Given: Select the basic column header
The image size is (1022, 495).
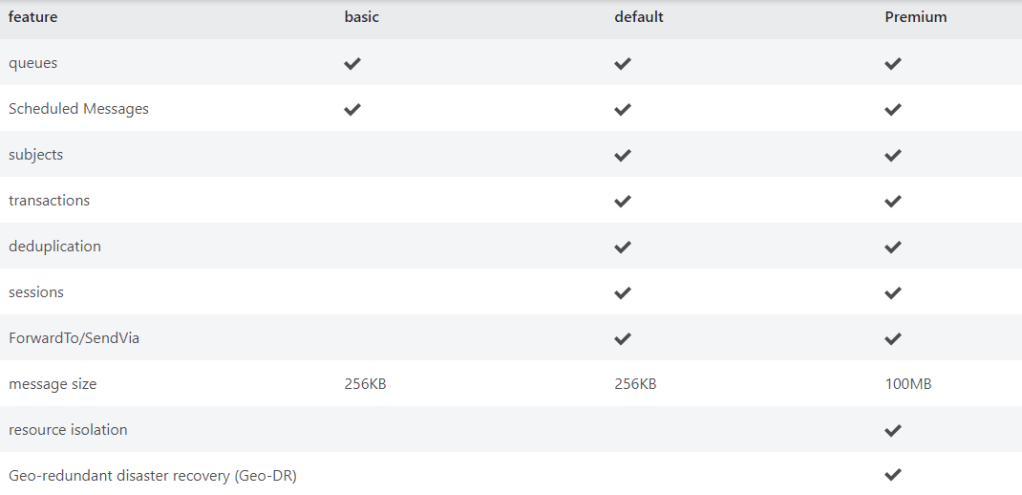Looking at the screenshot, I should point(362,17).
